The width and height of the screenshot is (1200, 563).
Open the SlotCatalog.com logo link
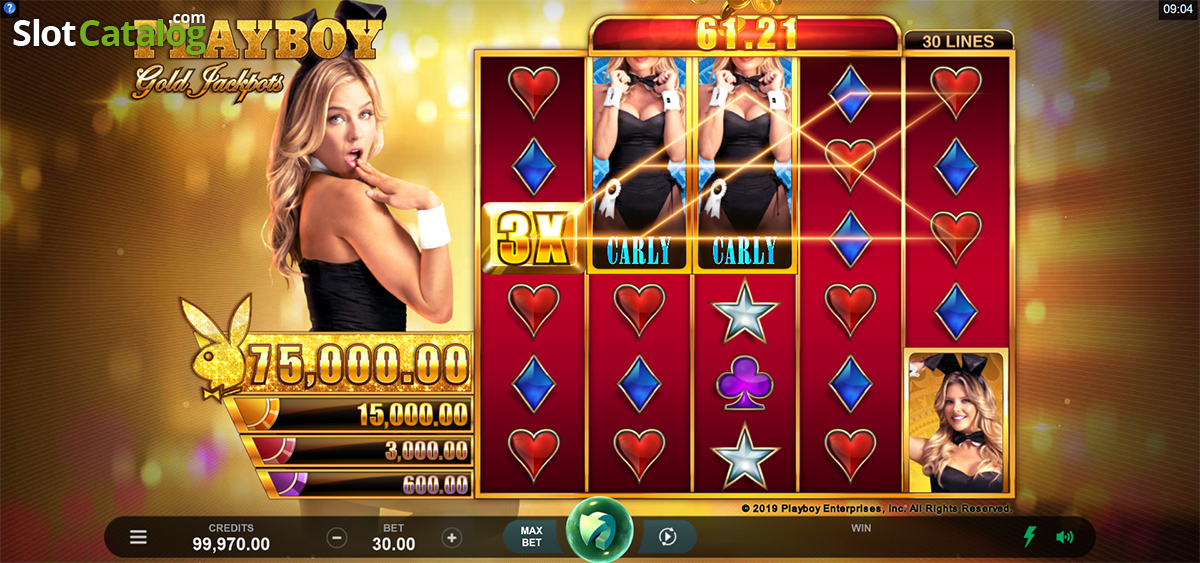(x=109, y=32)
